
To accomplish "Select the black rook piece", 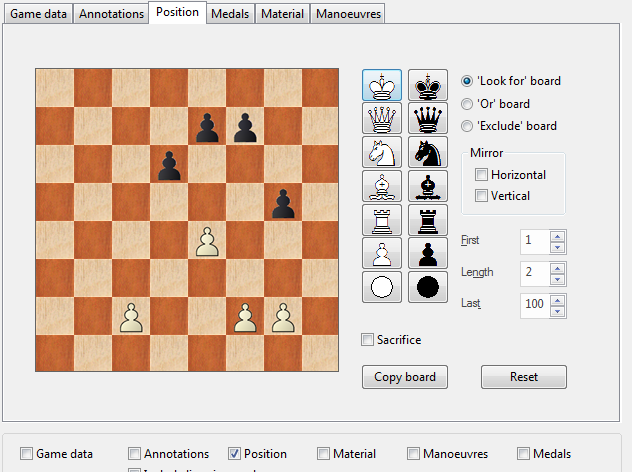I will (x=428, y=220).
